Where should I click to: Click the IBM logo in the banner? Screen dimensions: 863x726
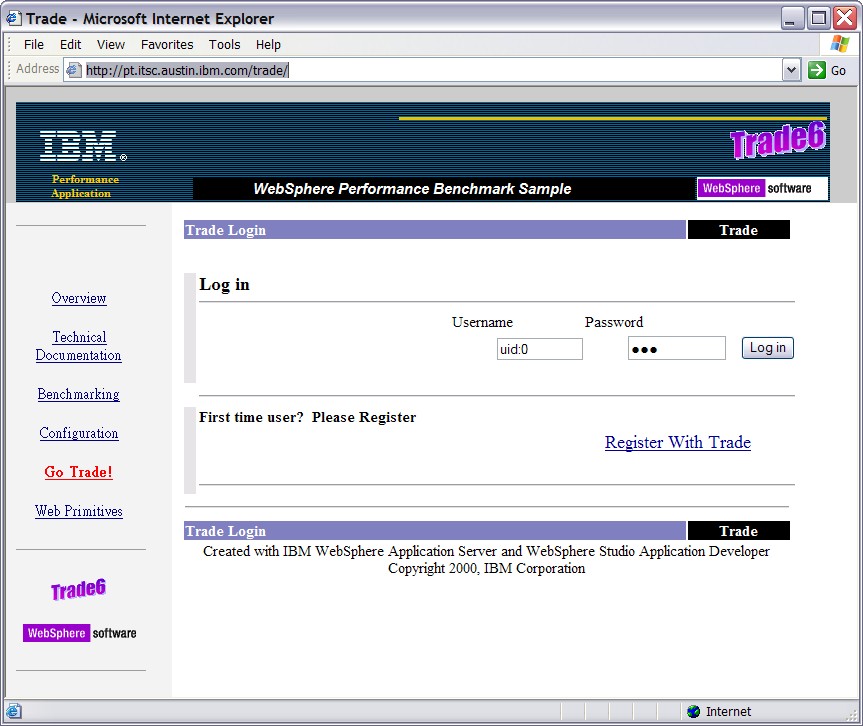[83, 146]
